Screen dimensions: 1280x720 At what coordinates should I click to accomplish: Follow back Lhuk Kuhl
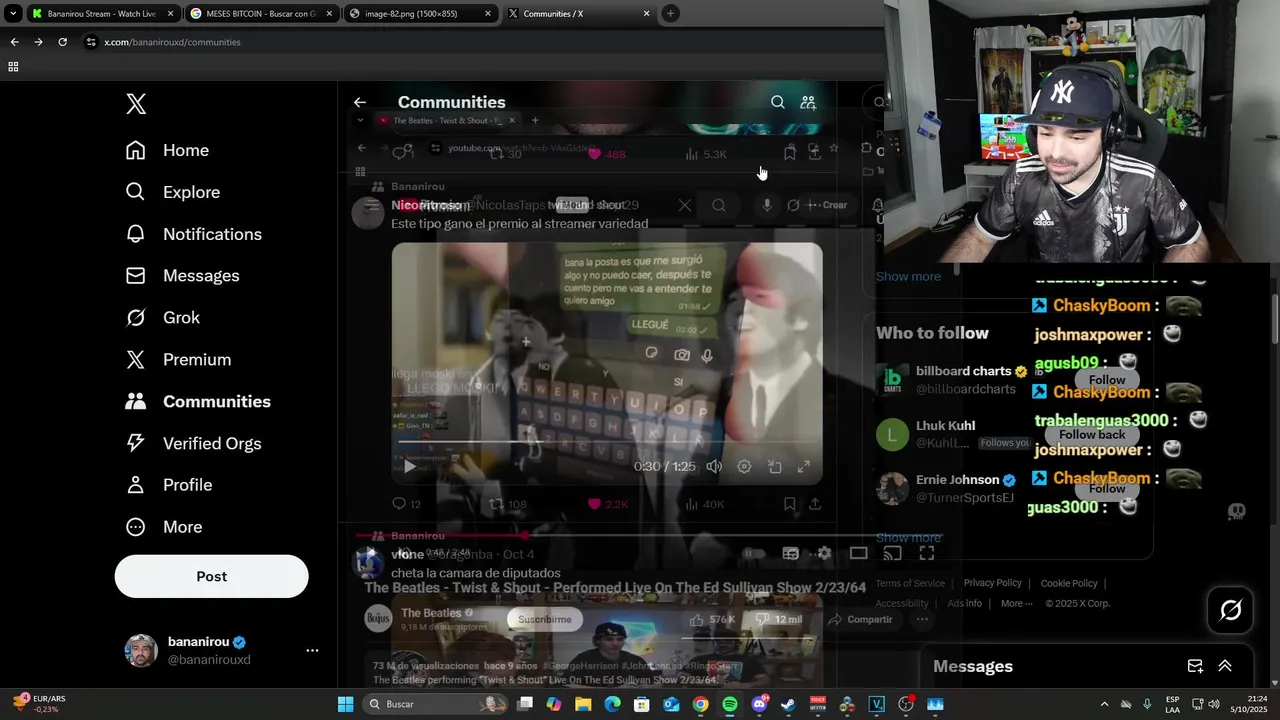[x=1092, y=434]
